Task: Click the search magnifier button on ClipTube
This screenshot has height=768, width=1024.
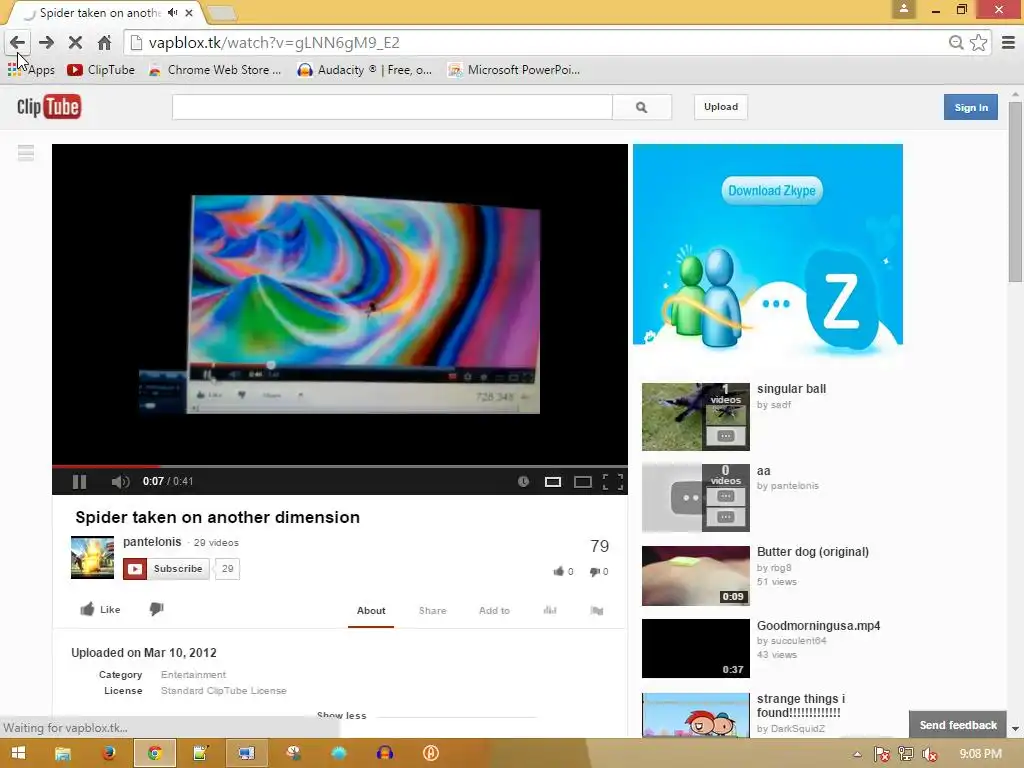Action: tap(642, 107)
